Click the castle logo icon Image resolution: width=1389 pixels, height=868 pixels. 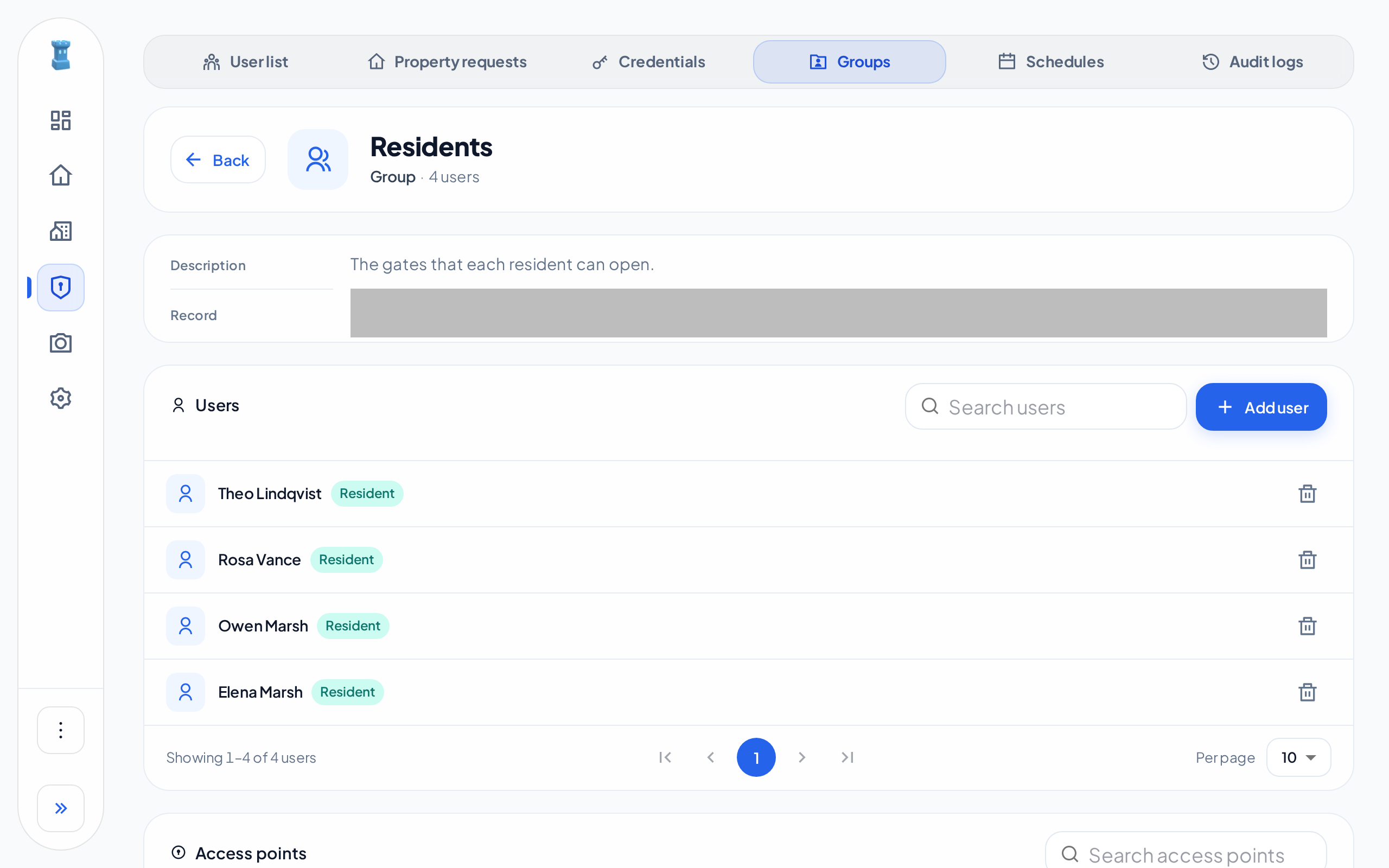[x=60, y=55]
